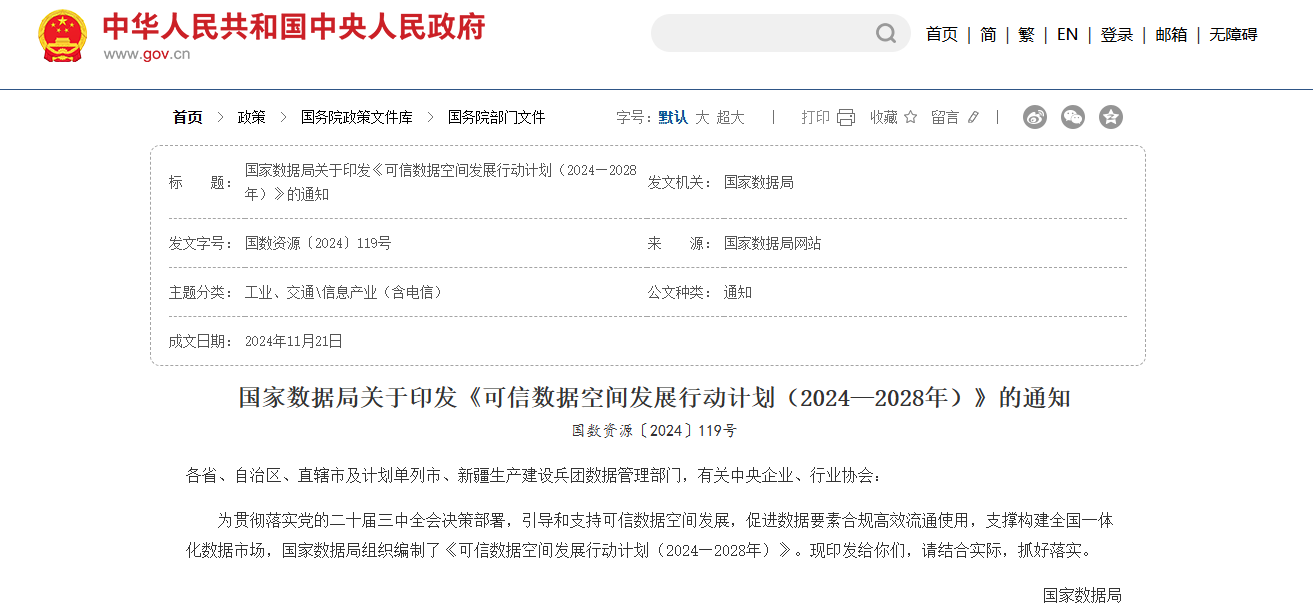The image size is (1313, 612).
Task: Switch to simplified Chinese 简
Action: 988,34
